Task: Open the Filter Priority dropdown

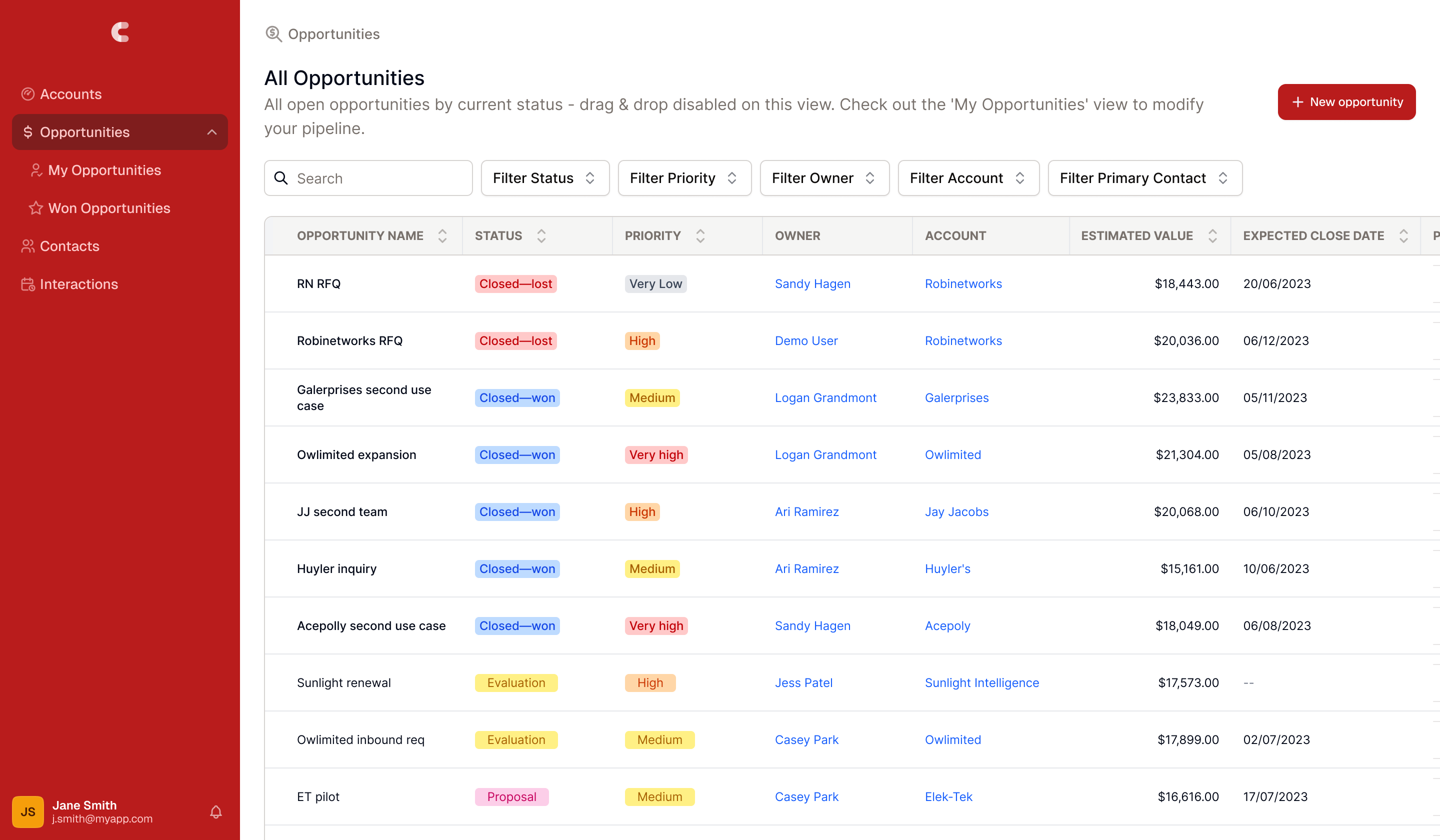Action: point(684,178)
